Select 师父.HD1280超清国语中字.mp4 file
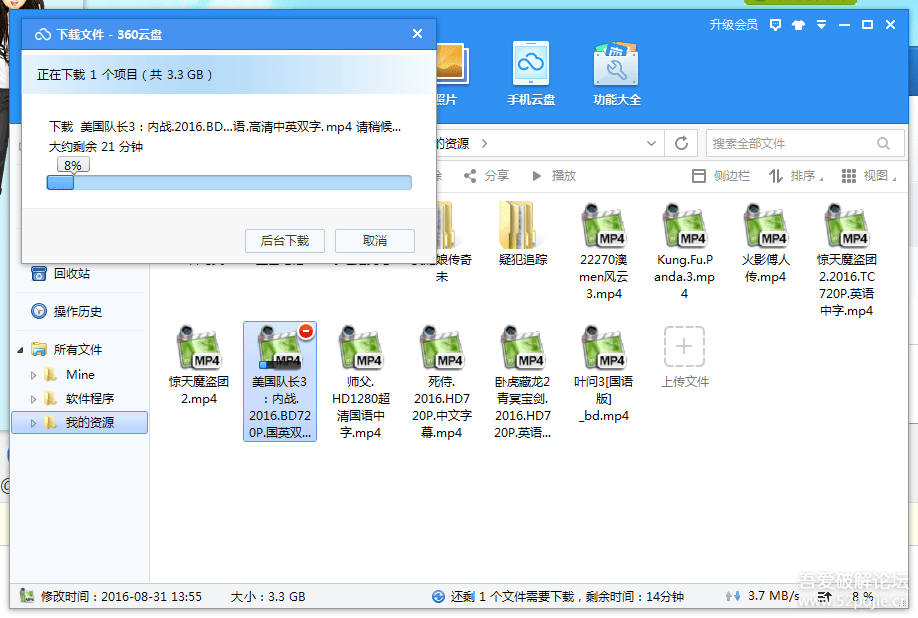The width and height of the screenshot is (918, 618). coord(361,382)
